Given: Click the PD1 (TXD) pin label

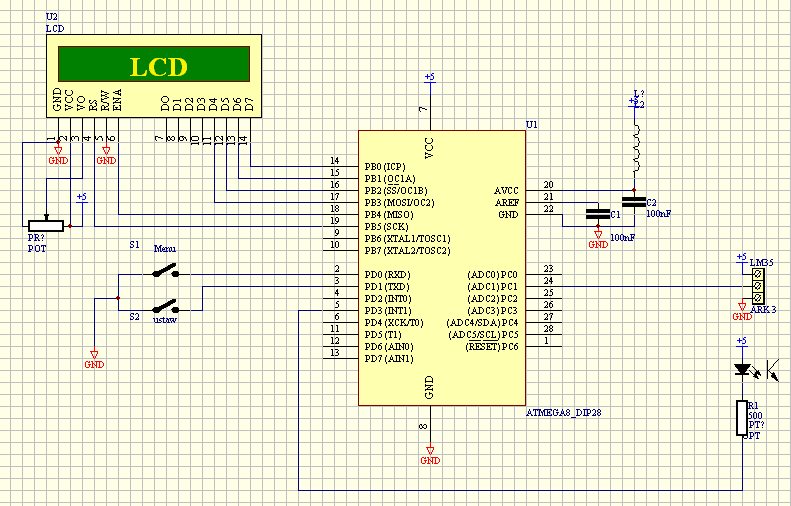Looking at the screenshot, I should pyautogui.click(x=387, y=287).
